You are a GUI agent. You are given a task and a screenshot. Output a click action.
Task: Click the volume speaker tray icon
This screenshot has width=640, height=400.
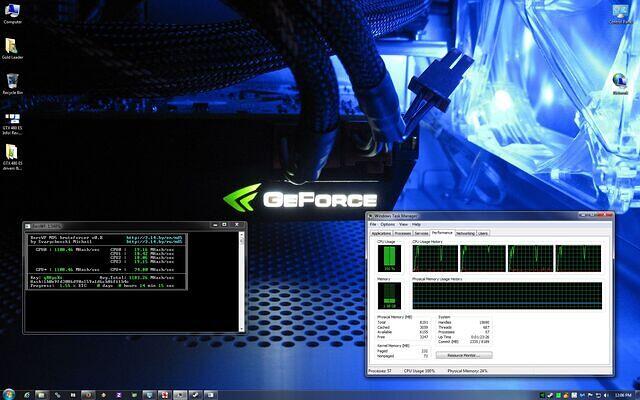click(606, 395)
